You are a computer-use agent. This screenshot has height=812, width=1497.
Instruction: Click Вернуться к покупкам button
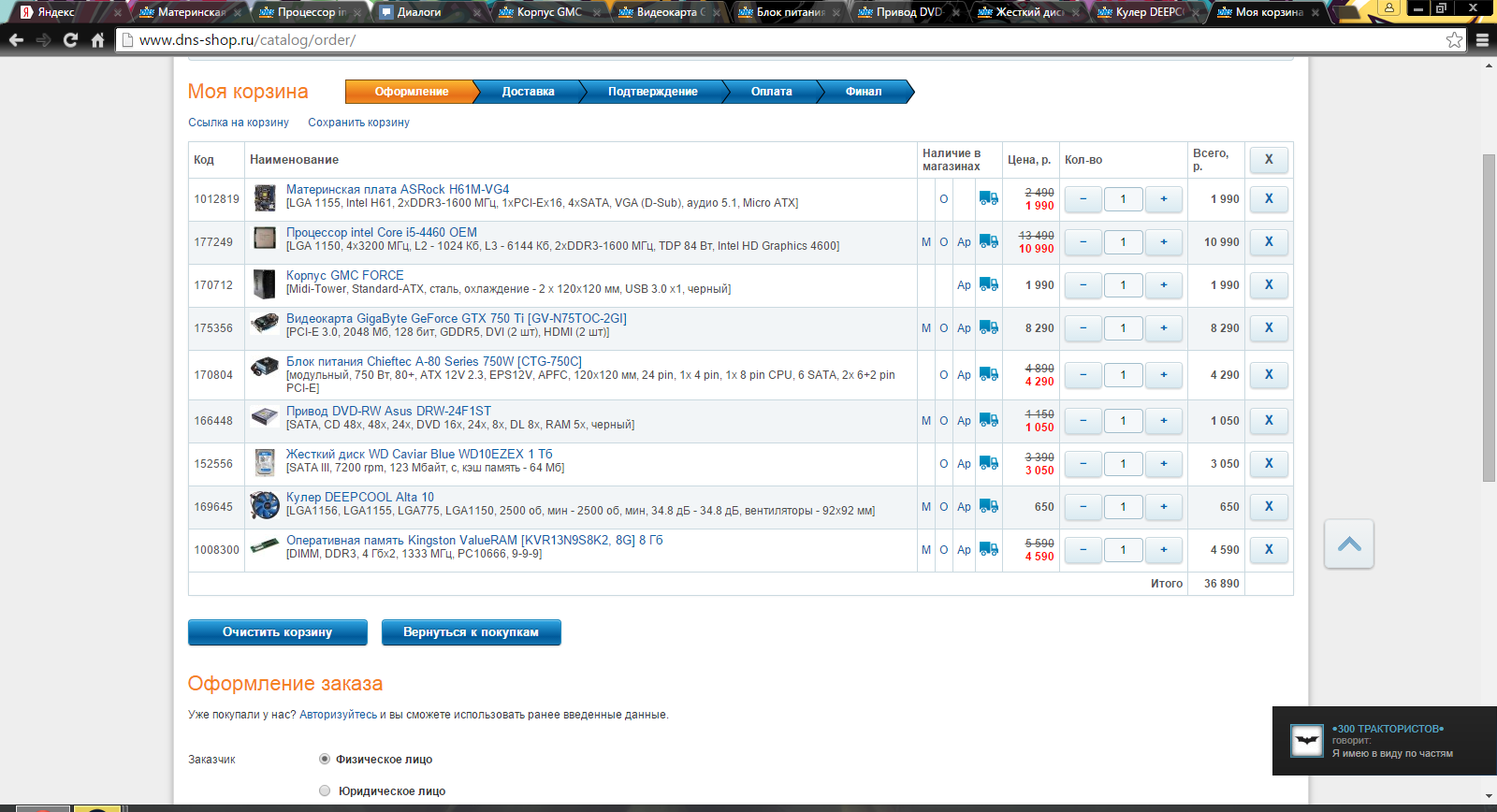coord(471,632)
